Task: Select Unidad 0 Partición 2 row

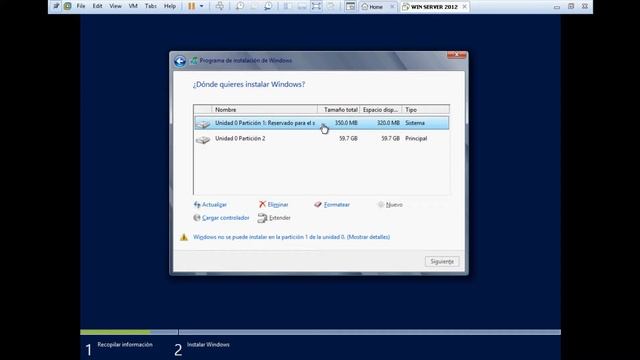Action: click(x=321, y=139)
